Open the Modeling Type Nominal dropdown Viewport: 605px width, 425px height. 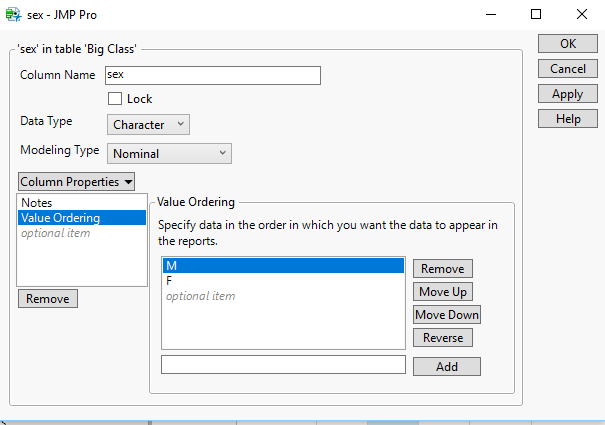click(x=169, y=154)
